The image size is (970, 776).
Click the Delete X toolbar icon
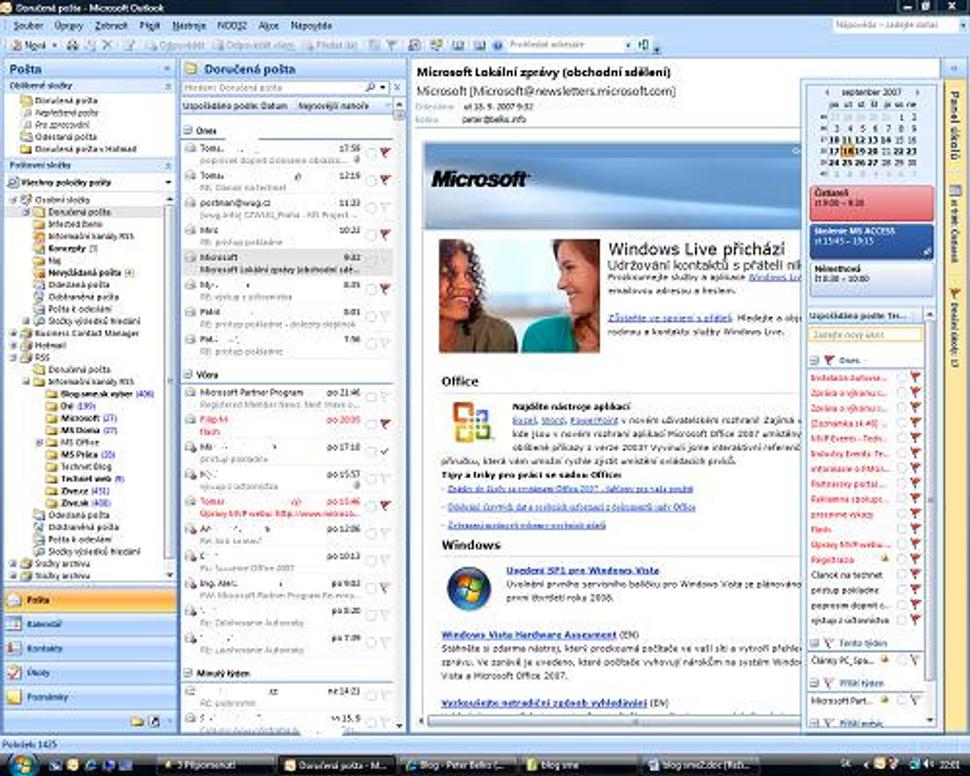(x=107, y=45)
